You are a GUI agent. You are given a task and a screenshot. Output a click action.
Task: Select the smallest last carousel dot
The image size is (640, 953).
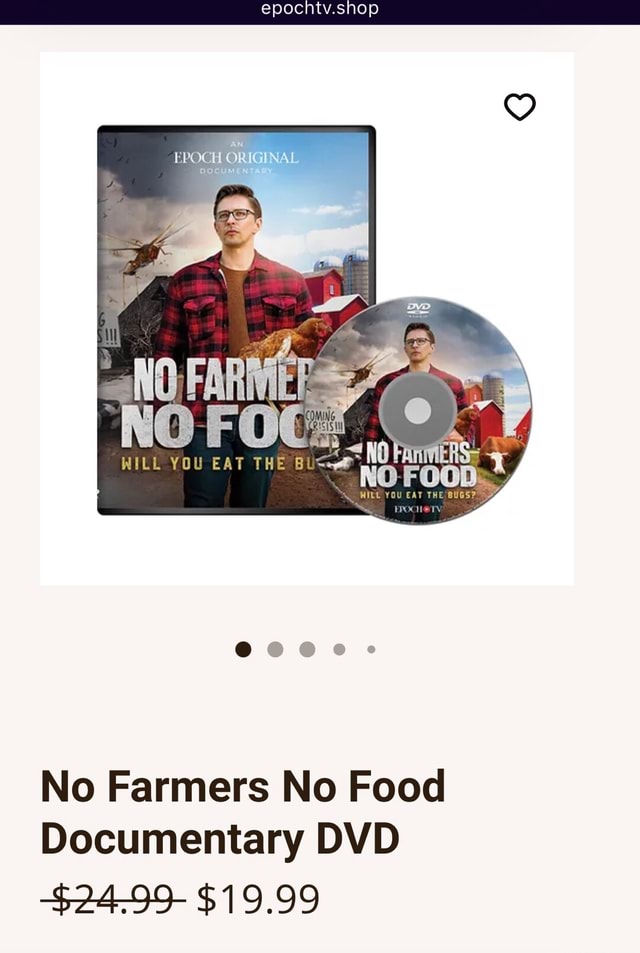pyautogui.click(x=371, y=649)
